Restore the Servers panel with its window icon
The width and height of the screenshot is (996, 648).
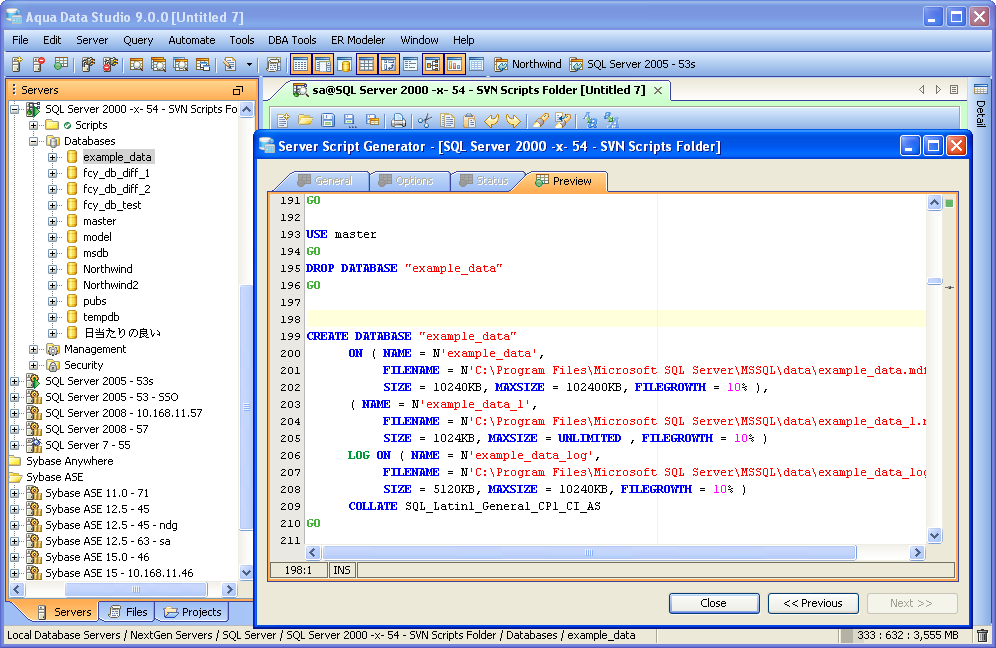pos(238,90)
